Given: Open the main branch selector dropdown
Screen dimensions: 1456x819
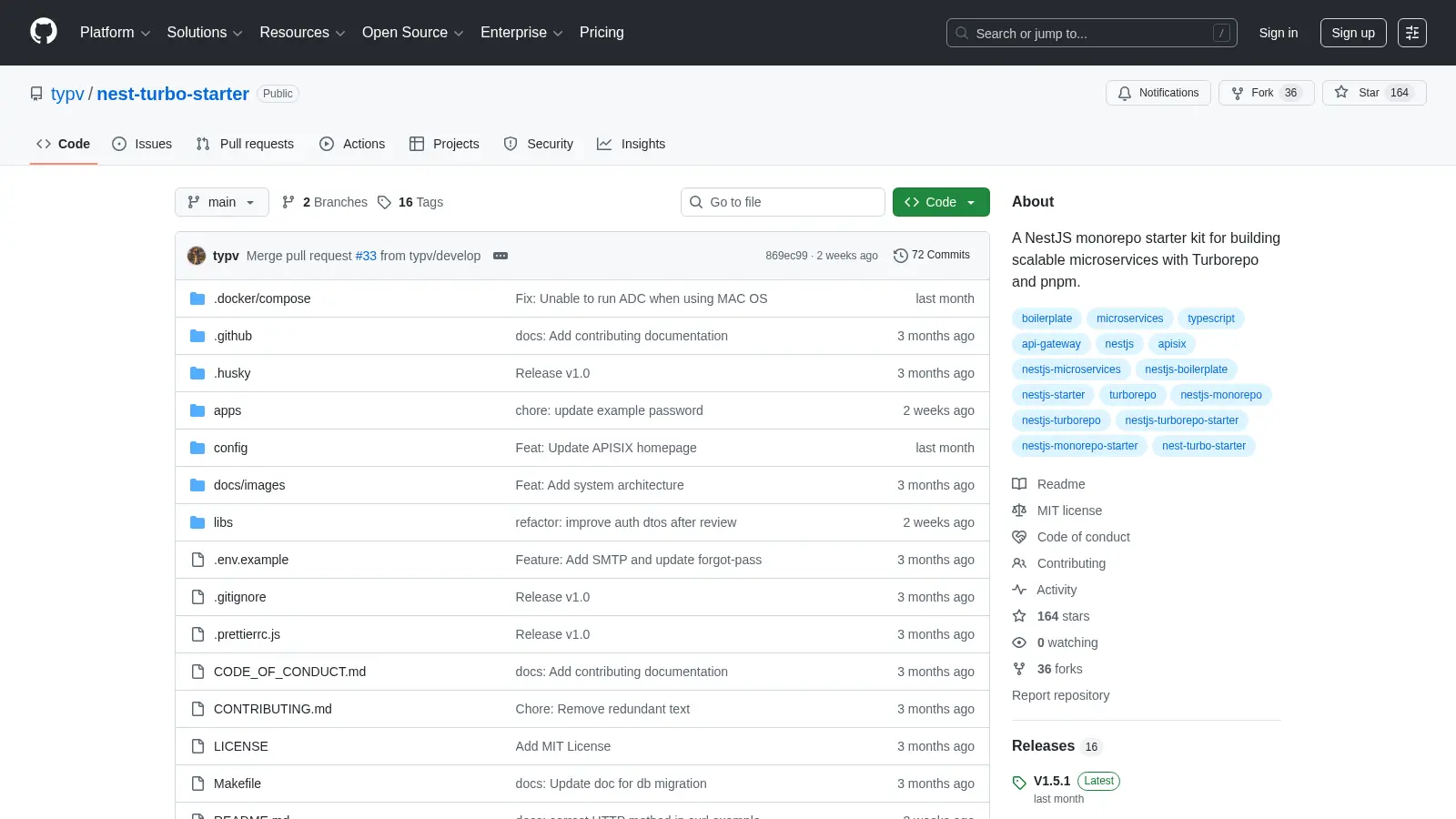Looking at the screenshot, I should point(222,202).
